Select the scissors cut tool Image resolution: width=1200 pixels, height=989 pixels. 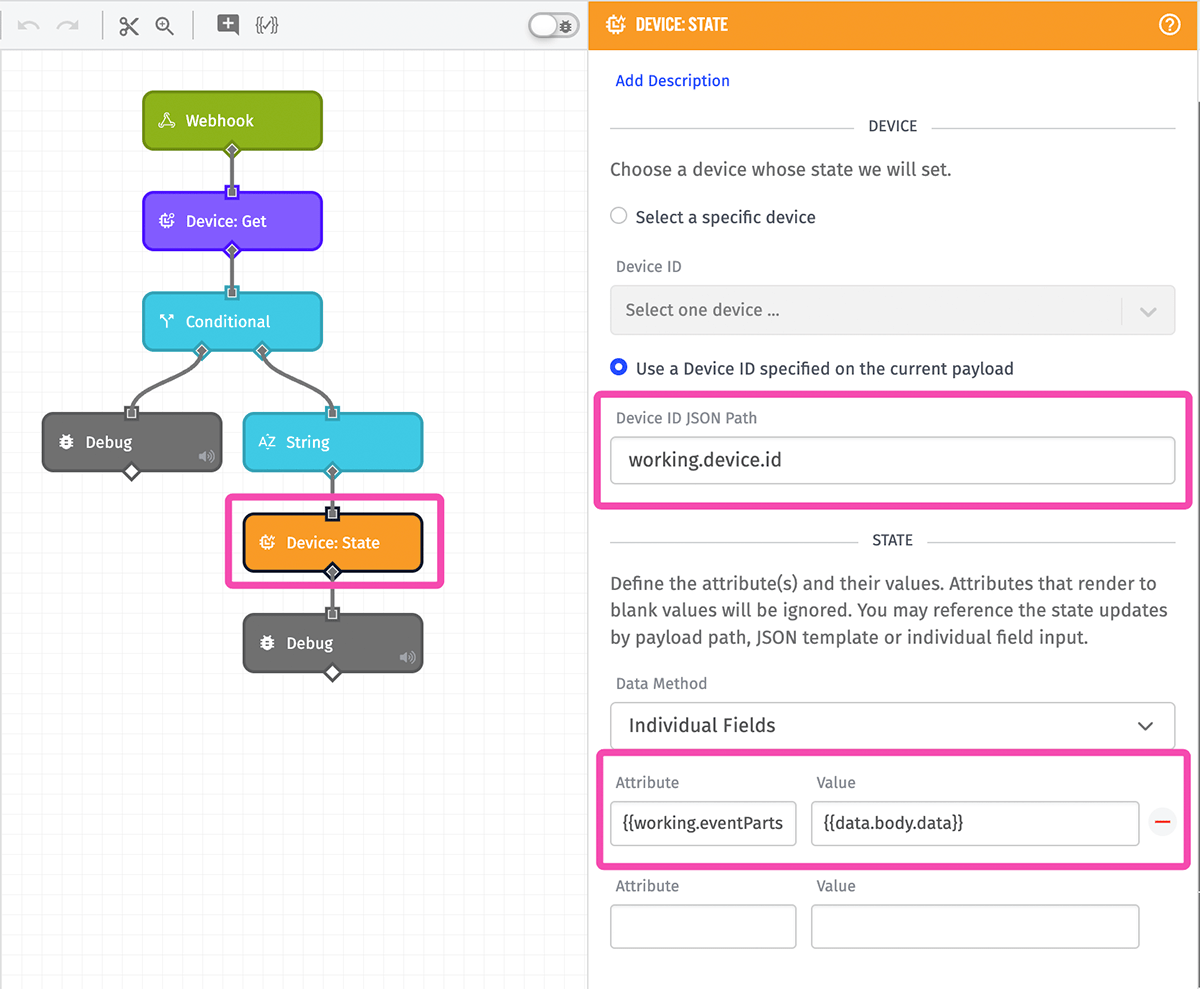tap(129, 25)
